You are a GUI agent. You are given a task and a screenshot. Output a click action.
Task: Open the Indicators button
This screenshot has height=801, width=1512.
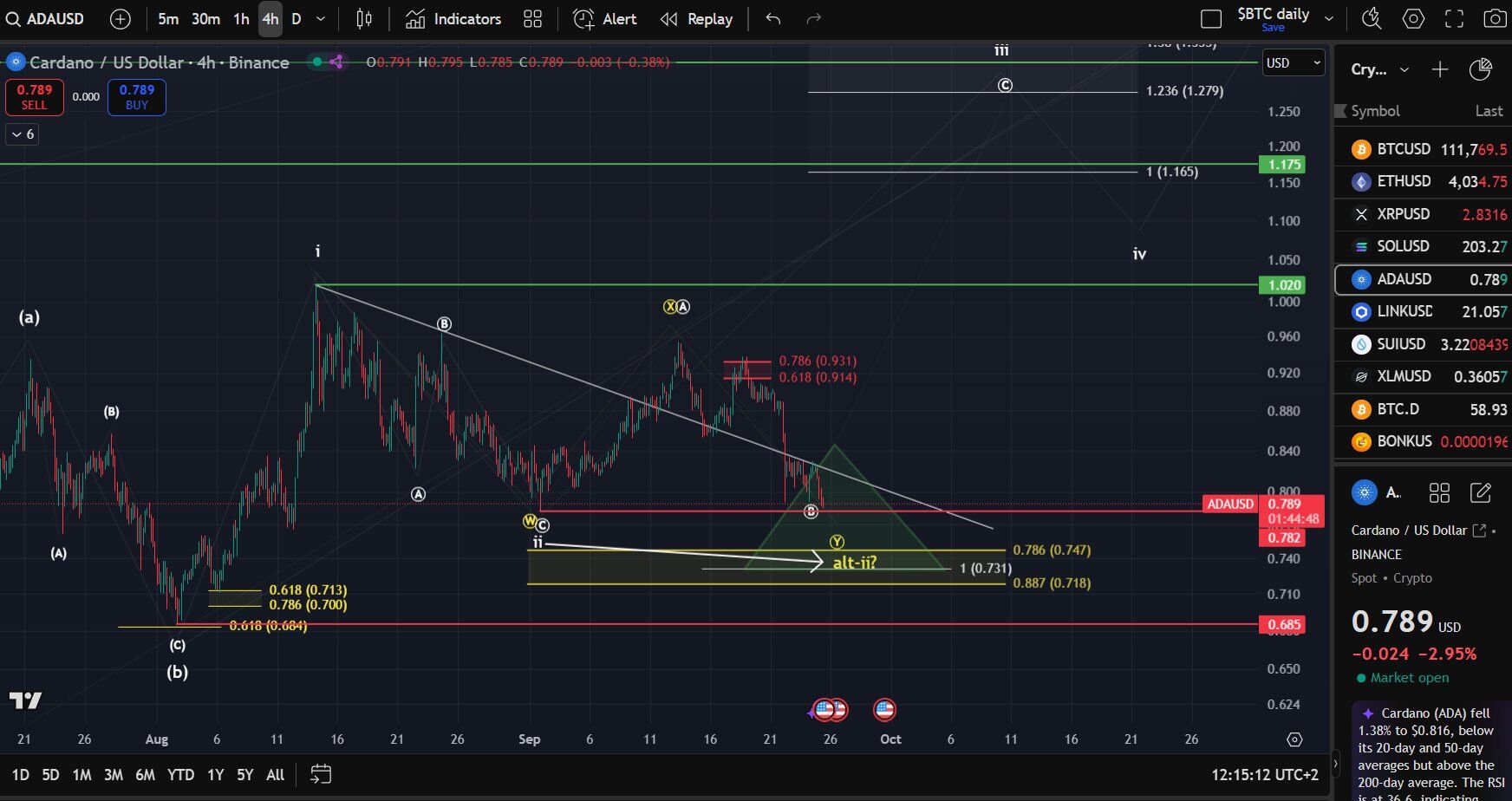[453, 19]
